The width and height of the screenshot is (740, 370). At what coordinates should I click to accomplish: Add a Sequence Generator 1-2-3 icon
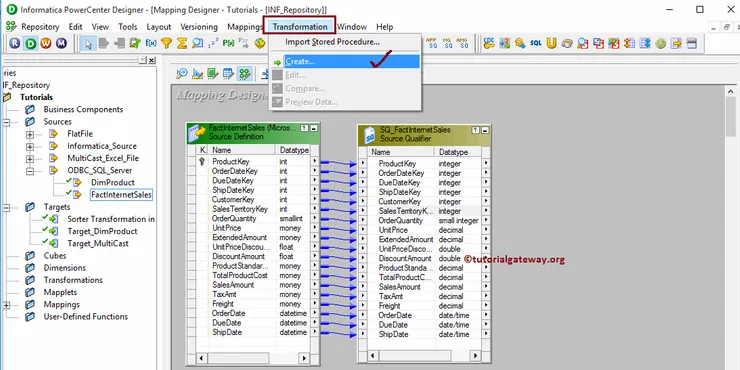[213, 43]
